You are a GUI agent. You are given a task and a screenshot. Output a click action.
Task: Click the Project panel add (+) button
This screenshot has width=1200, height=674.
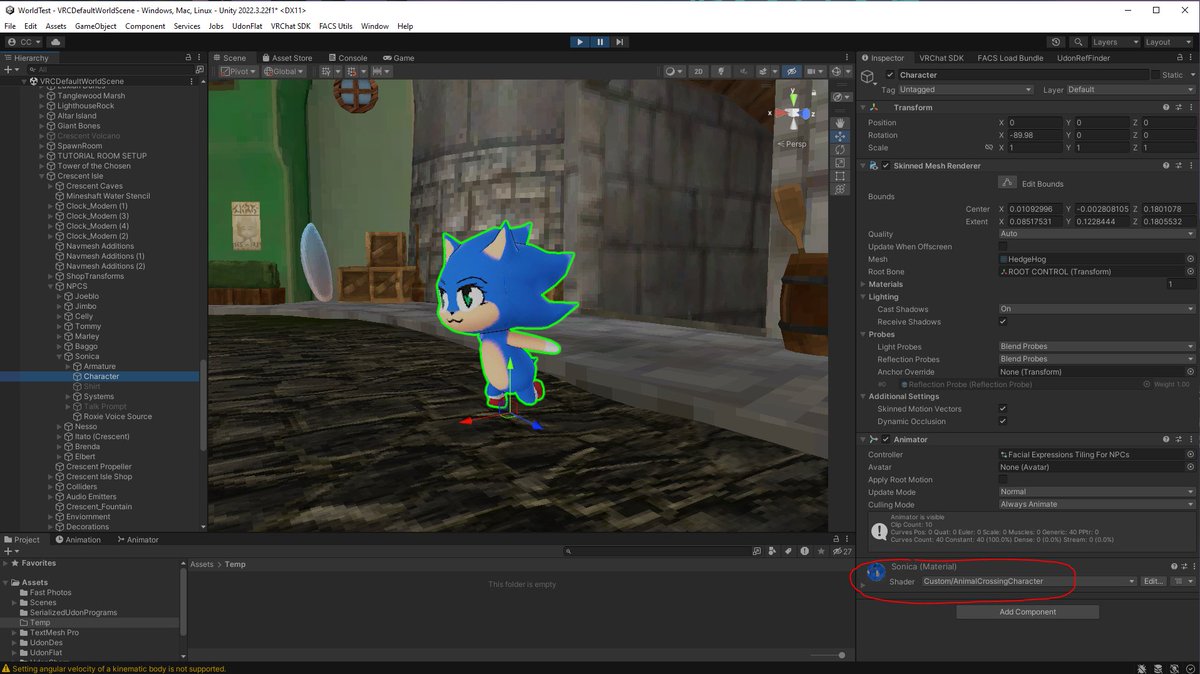[10, 551]
